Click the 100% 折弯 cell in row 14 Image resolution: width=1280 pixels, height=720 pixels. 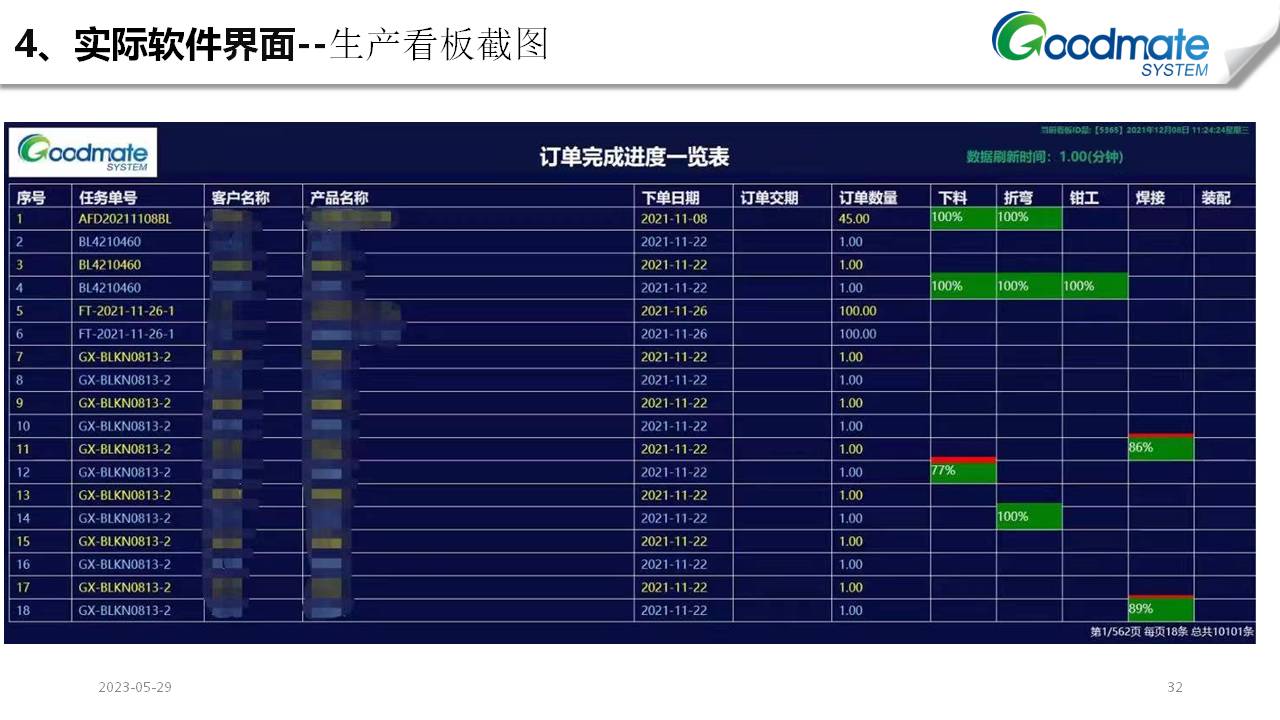1028,517
